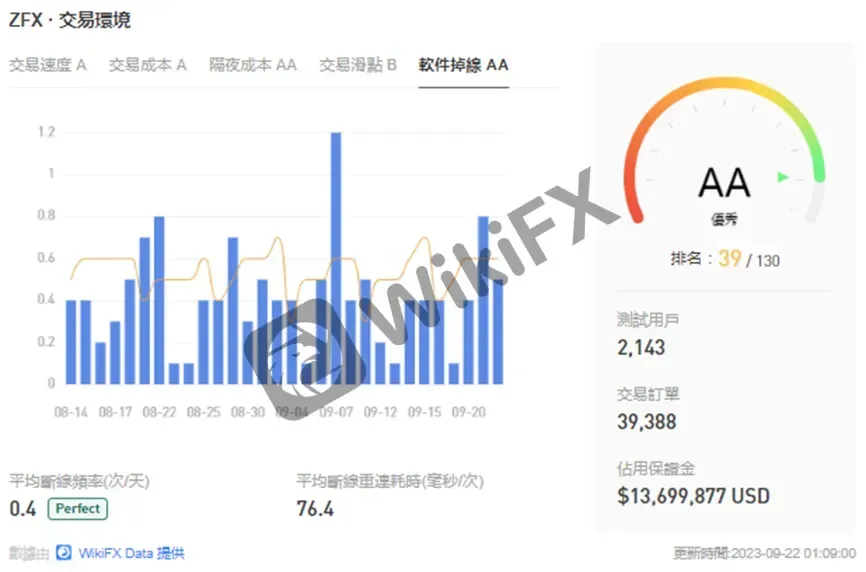Click the reconnect time value 76.4
Viewport: 866px width, 572px height.
click(x=315, y=509)
